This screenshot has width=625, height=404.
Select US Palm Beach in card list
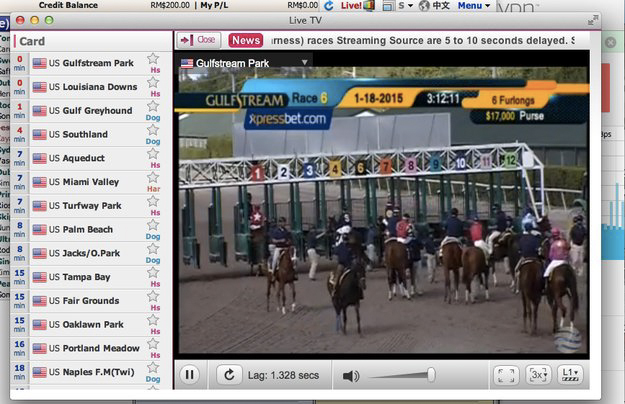[91, 229]
